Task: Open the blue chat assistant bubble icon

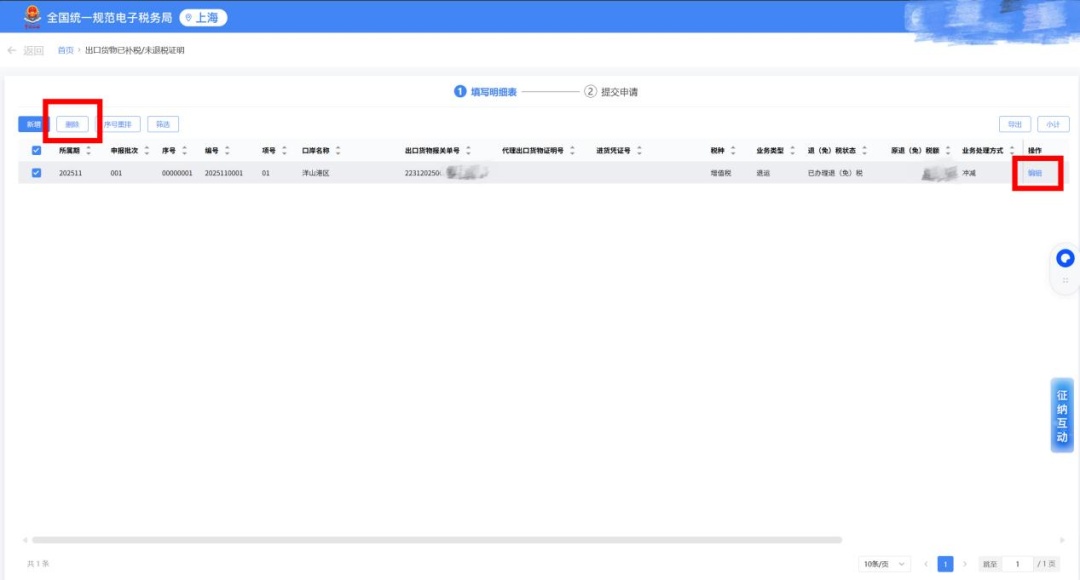Action: (x=1065, y=259)
